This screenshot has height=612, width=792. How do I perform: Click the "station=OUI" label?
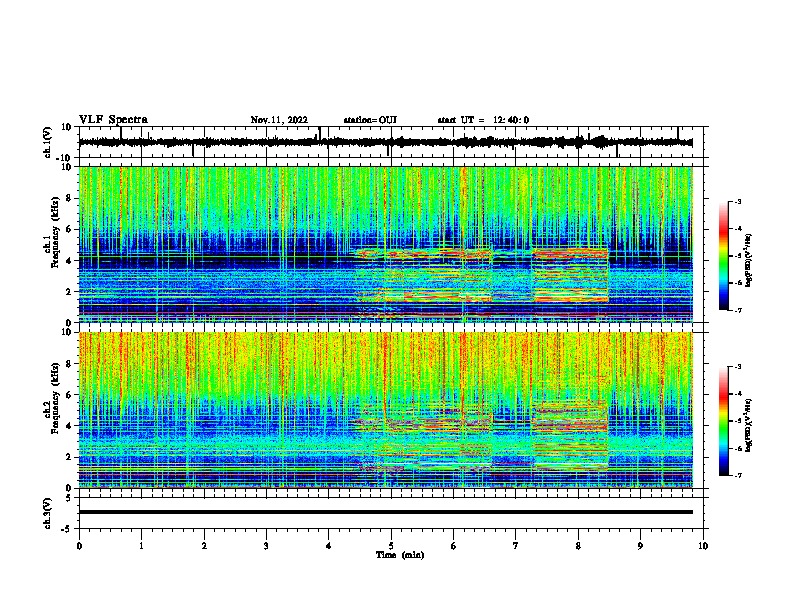(370, 120)
